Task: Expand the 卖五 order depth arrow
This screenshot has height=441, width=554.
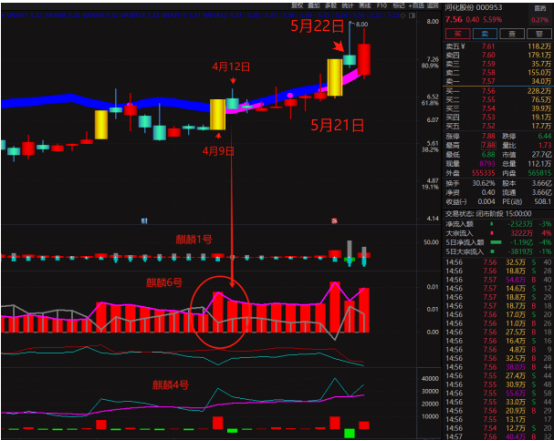Action: point(463,46)
